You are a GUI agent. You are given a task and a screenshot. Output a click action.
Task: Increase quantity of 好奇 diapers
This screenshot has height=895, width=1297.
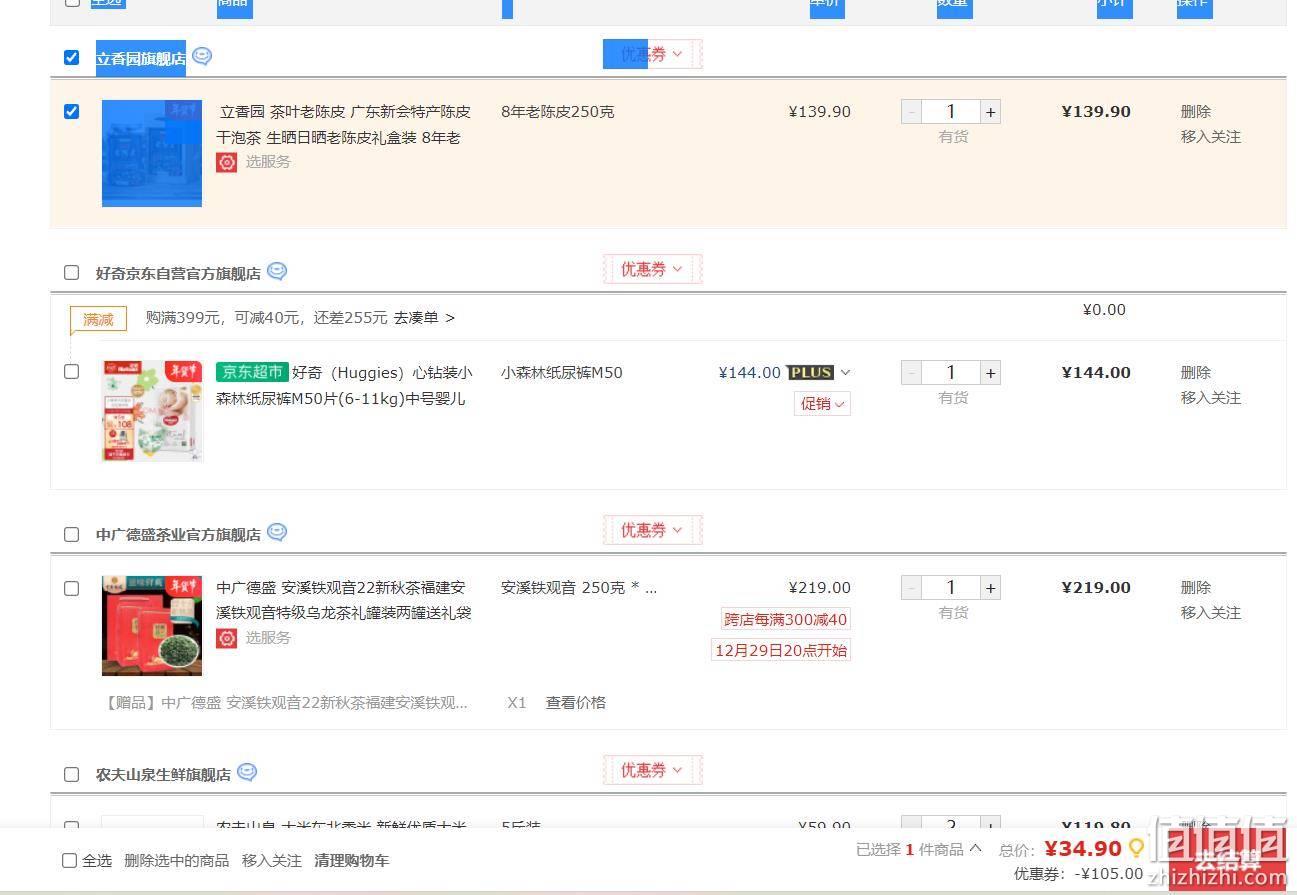pyautogui.click(x=990, y=373)
